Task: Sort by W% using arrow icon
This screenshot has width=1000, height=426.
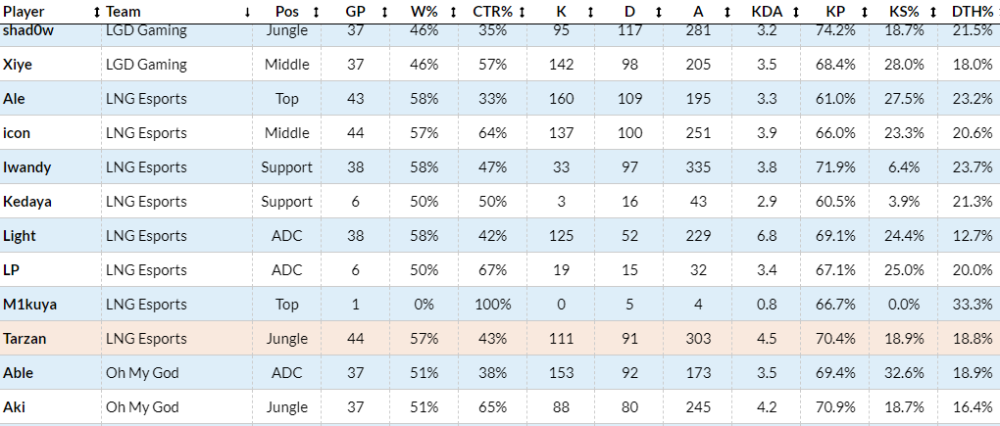Action: 453,11
